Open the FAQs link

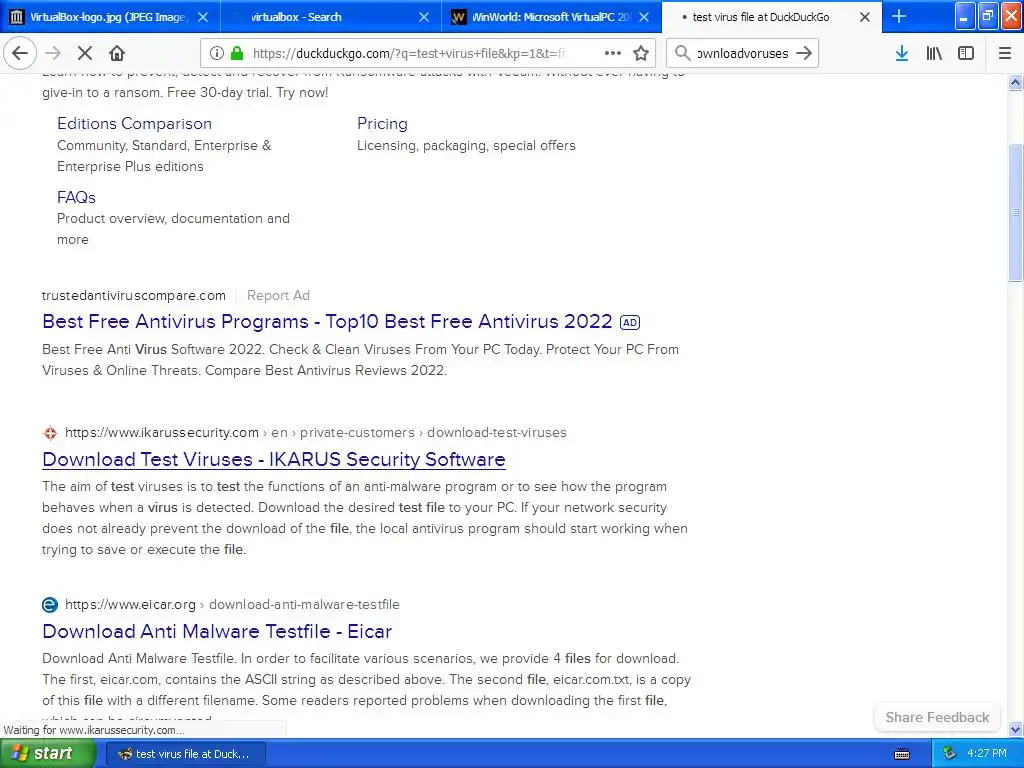tap(76, 197)
